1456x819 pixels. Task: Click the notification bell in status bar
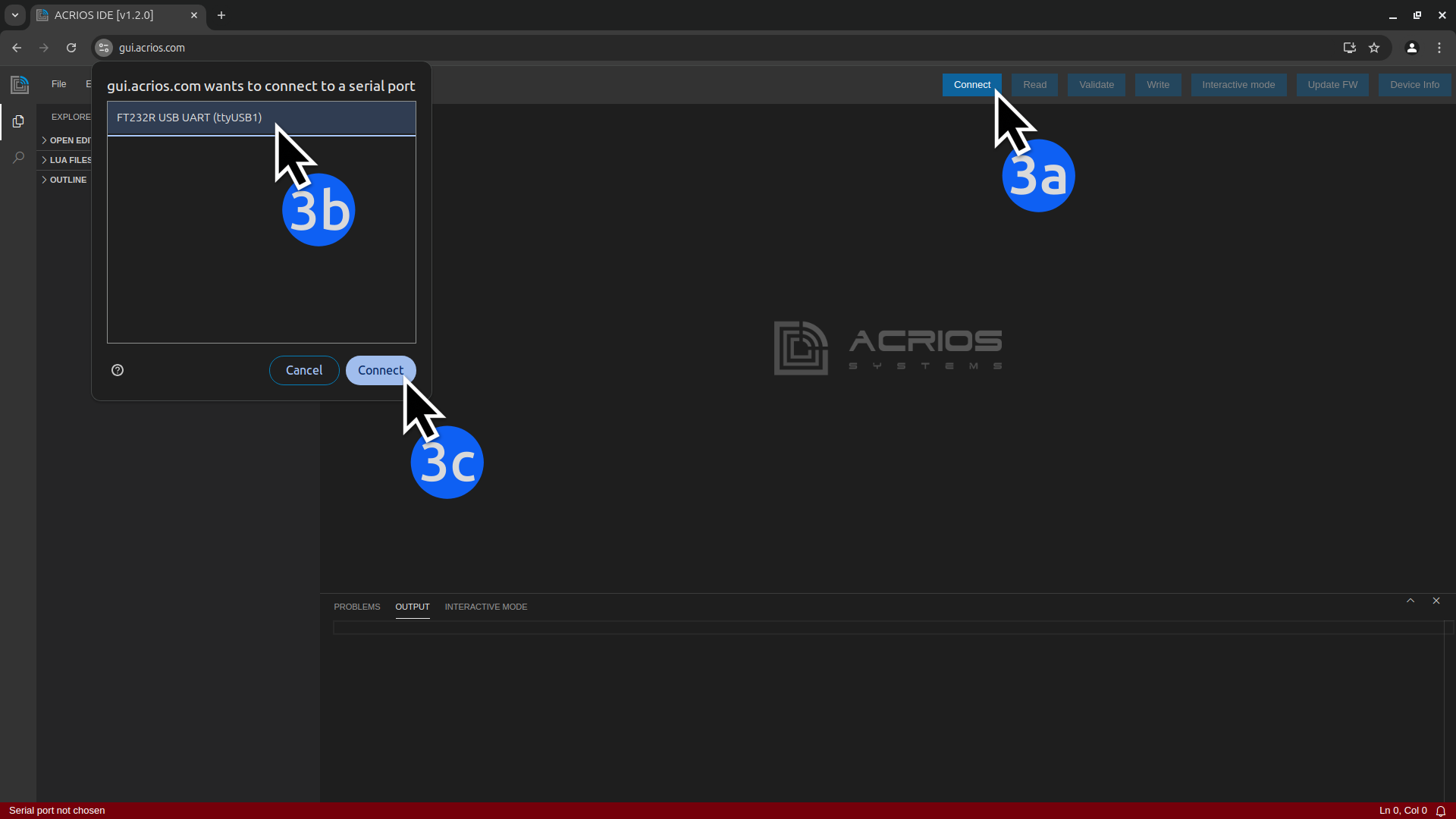coord(1441,811)
